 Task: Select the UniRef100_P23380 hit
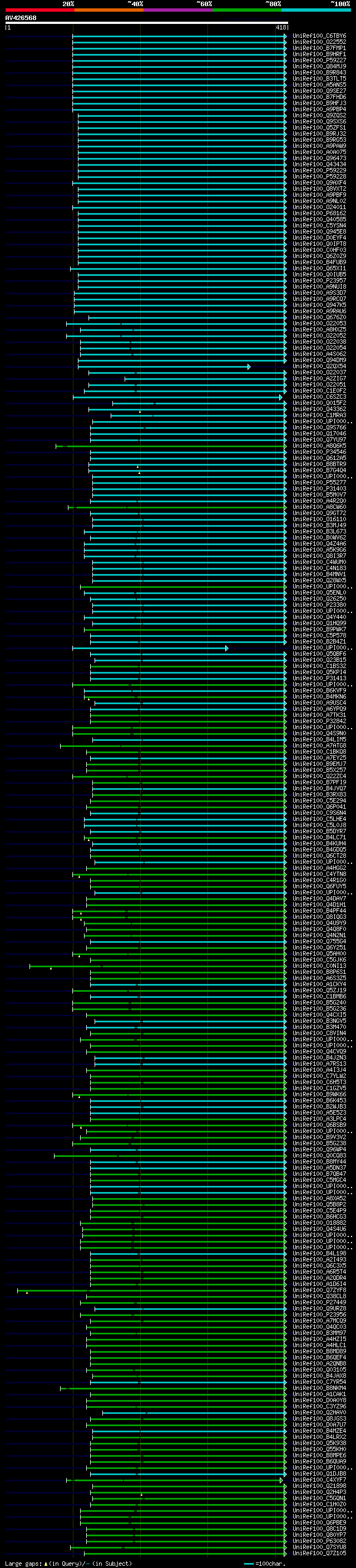(x=319, y=605)
